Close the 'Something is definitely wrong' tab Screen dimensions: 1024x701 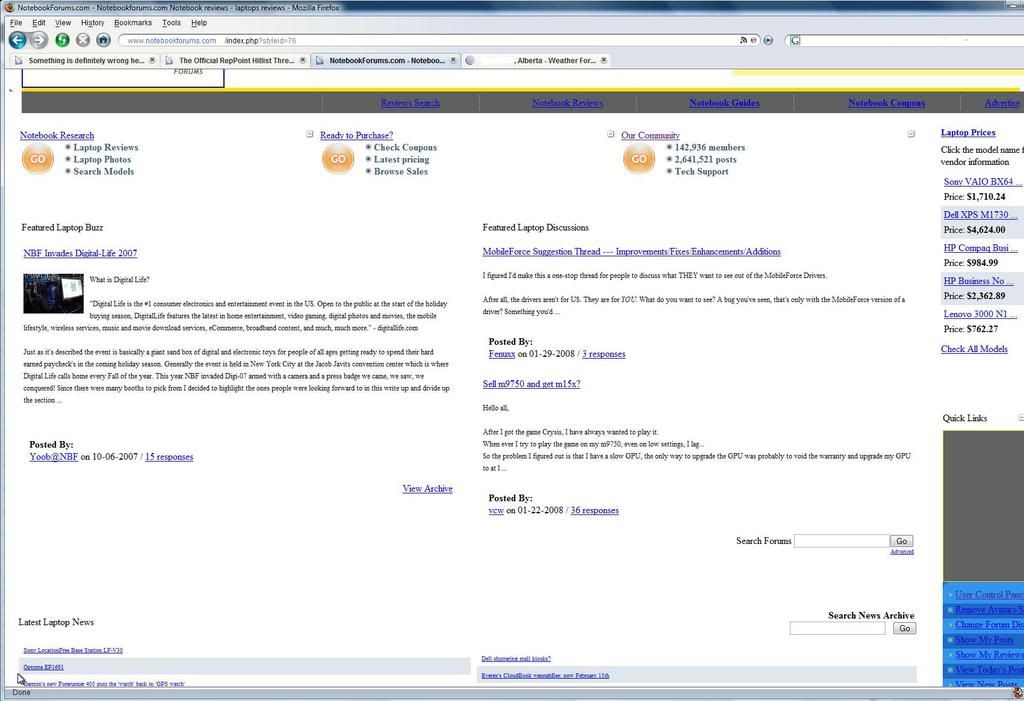(152, 60)
